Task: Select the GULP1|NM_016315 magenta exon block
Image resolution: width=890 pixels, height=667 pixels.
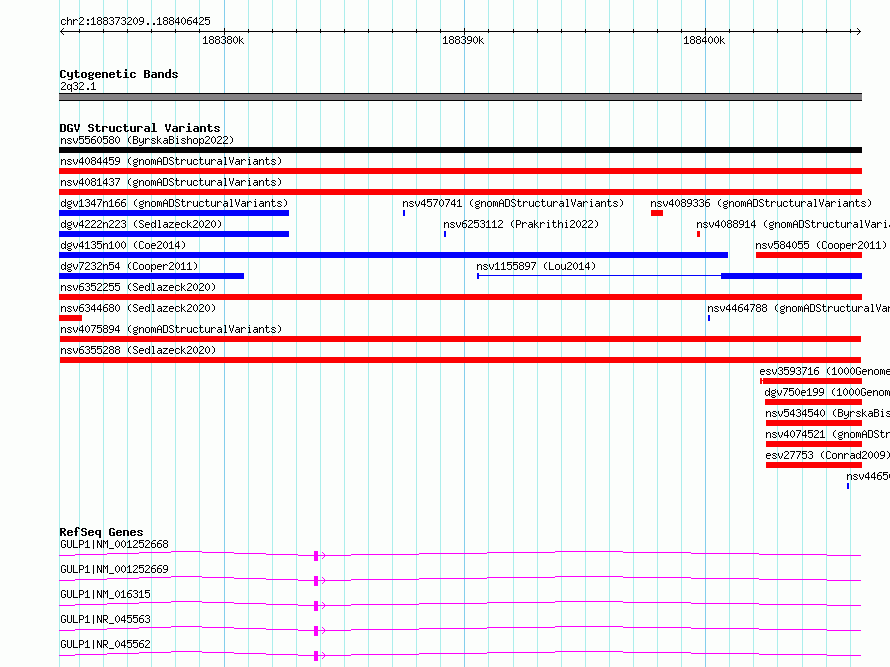Action: point(316,606)
